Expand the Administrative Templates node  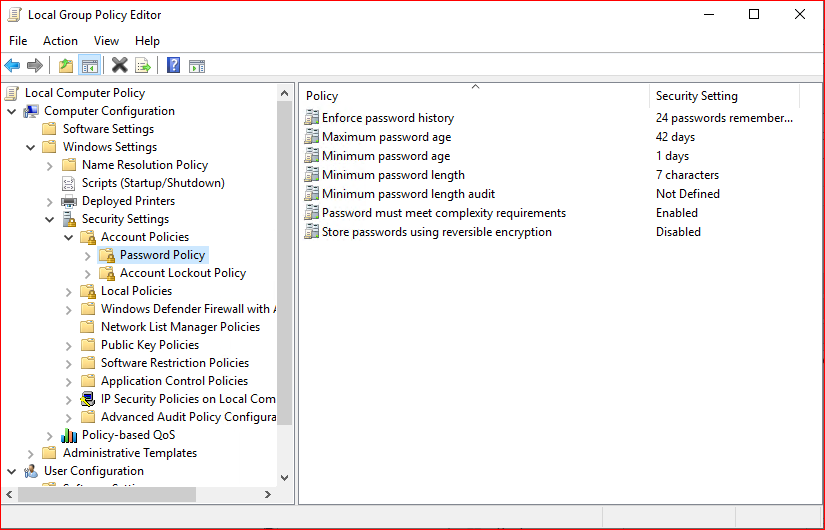tap(31, 453)
